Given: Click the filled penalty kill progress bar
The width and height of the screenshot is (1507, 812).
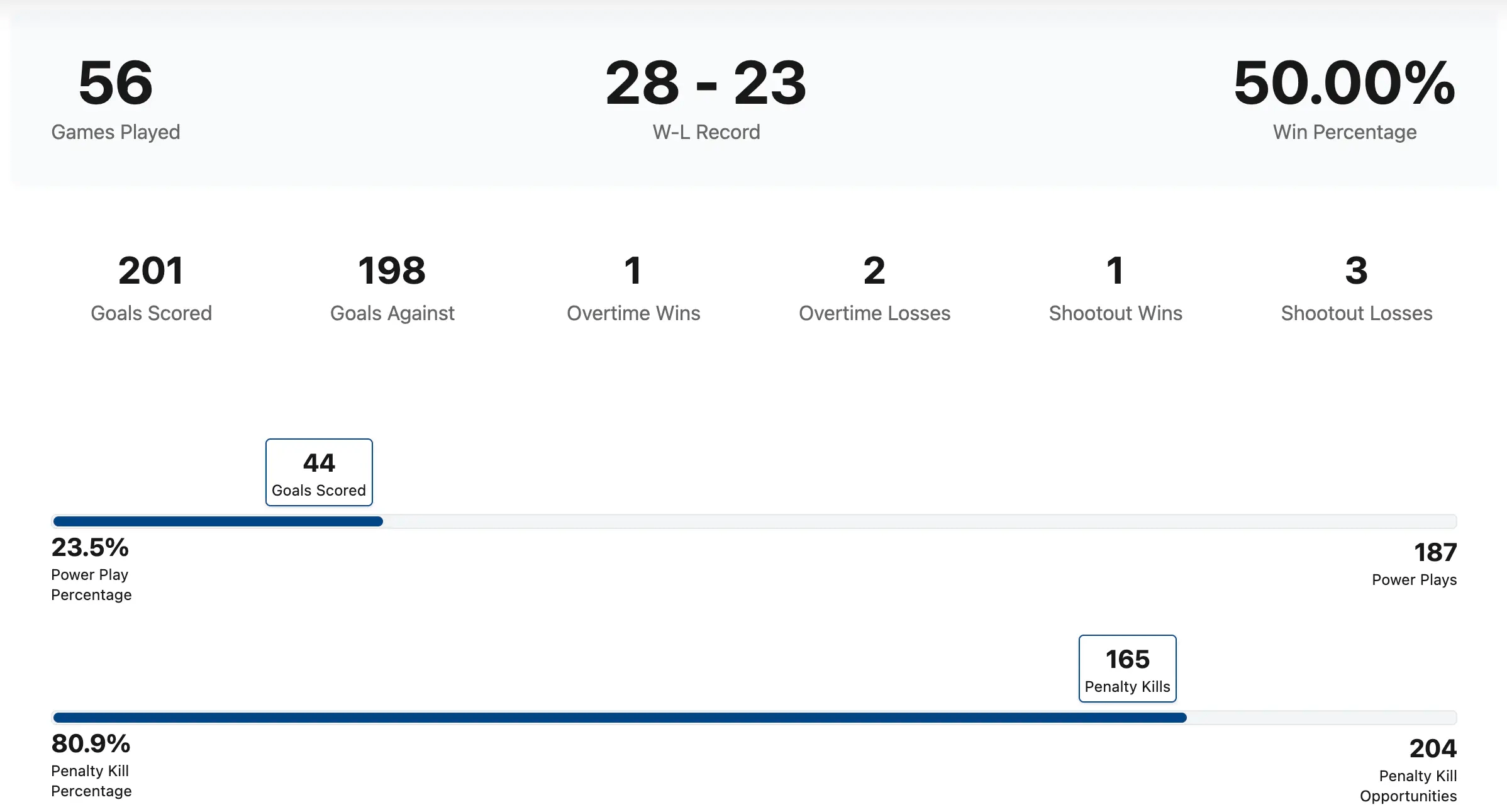Looking at the screenshot, I should tap(620, 718).
